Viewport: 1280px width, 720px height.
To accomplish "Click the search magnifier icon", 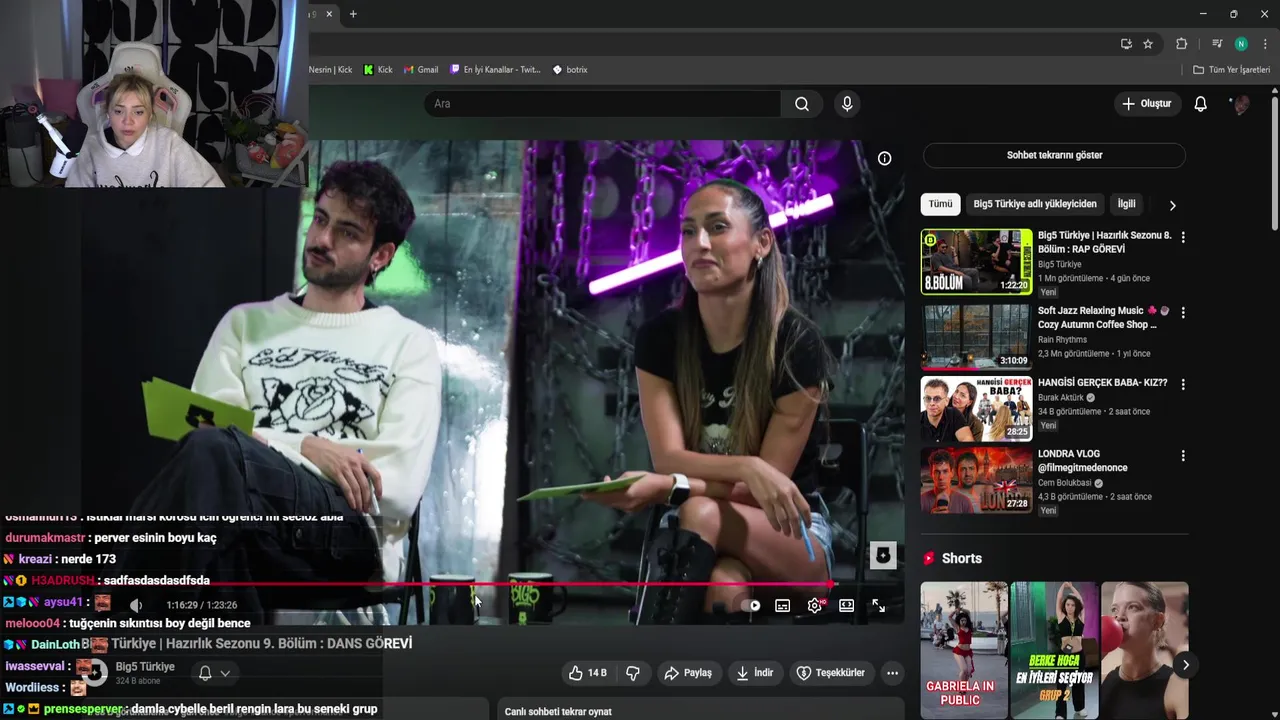I will tap(802, 104).
